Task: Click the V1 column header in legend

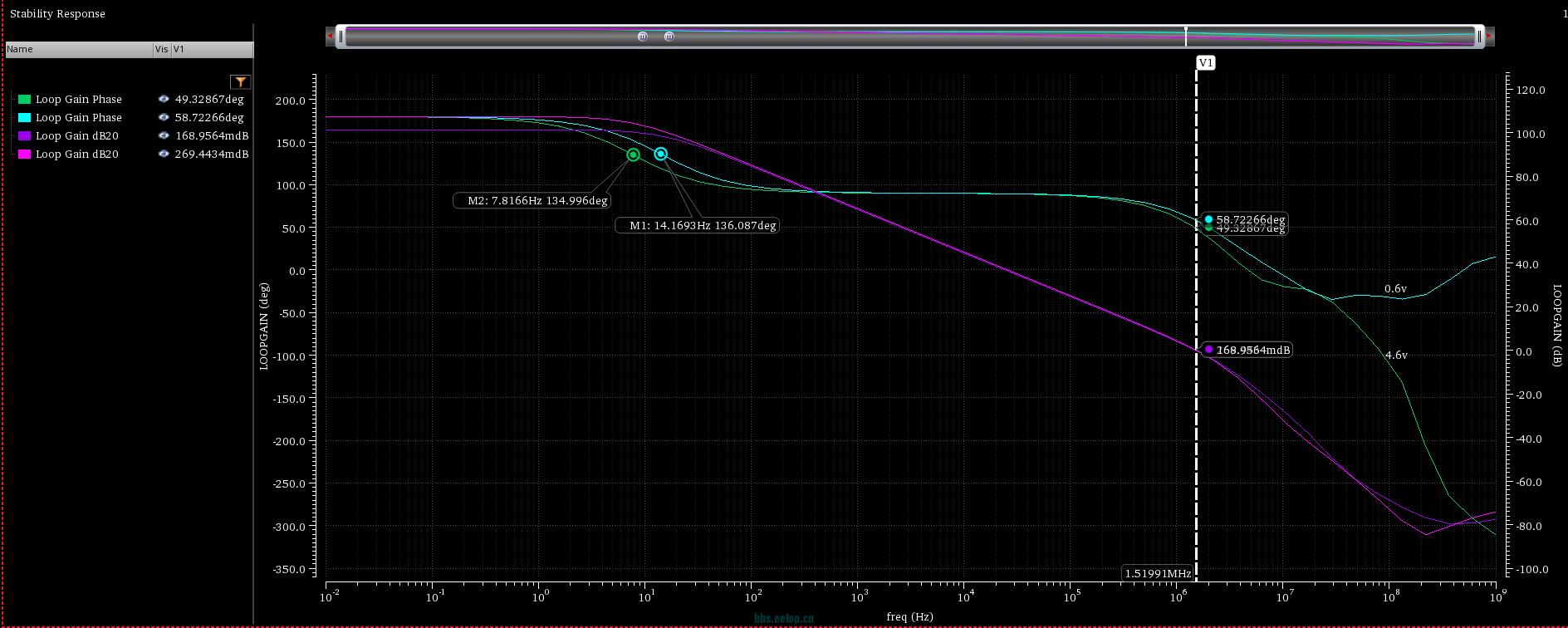Action: (211, 49)
